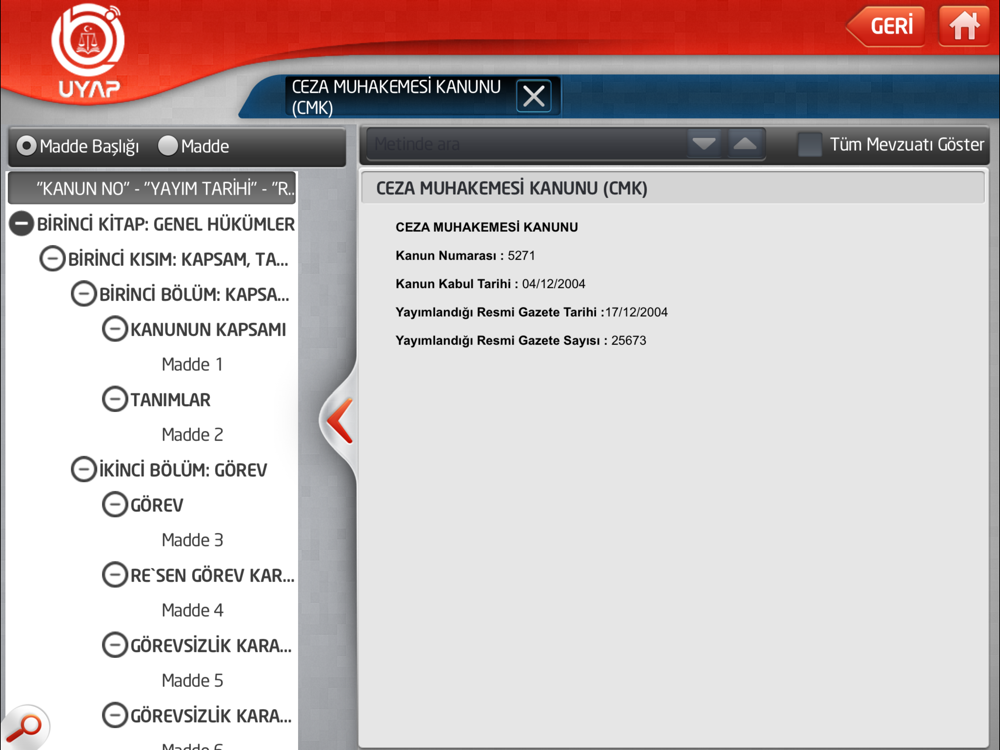This screenshot has height=750, width=1000.
Task: Collapse KANUNUN KAPSAMI node
Action: click(x=115, y=329)
